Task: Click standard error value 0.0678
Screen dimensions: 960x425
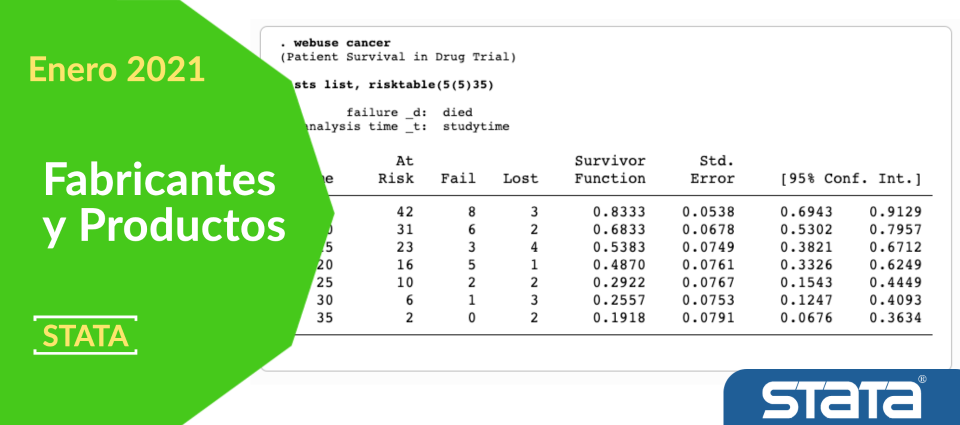Action: [708, 230]
